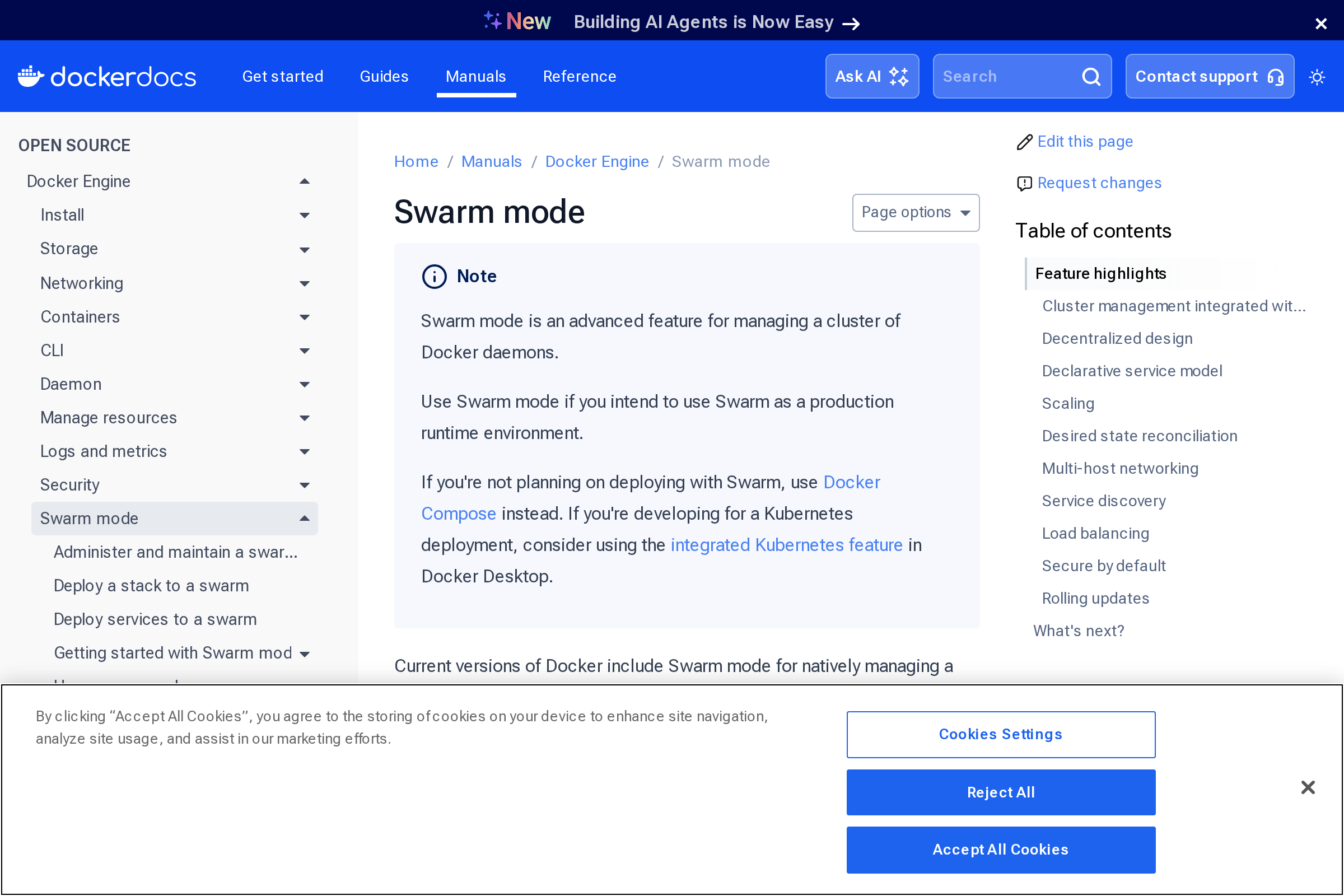Jump to What's next? section
Screen dimensions: 1344x896
[x=1079, y=632]
